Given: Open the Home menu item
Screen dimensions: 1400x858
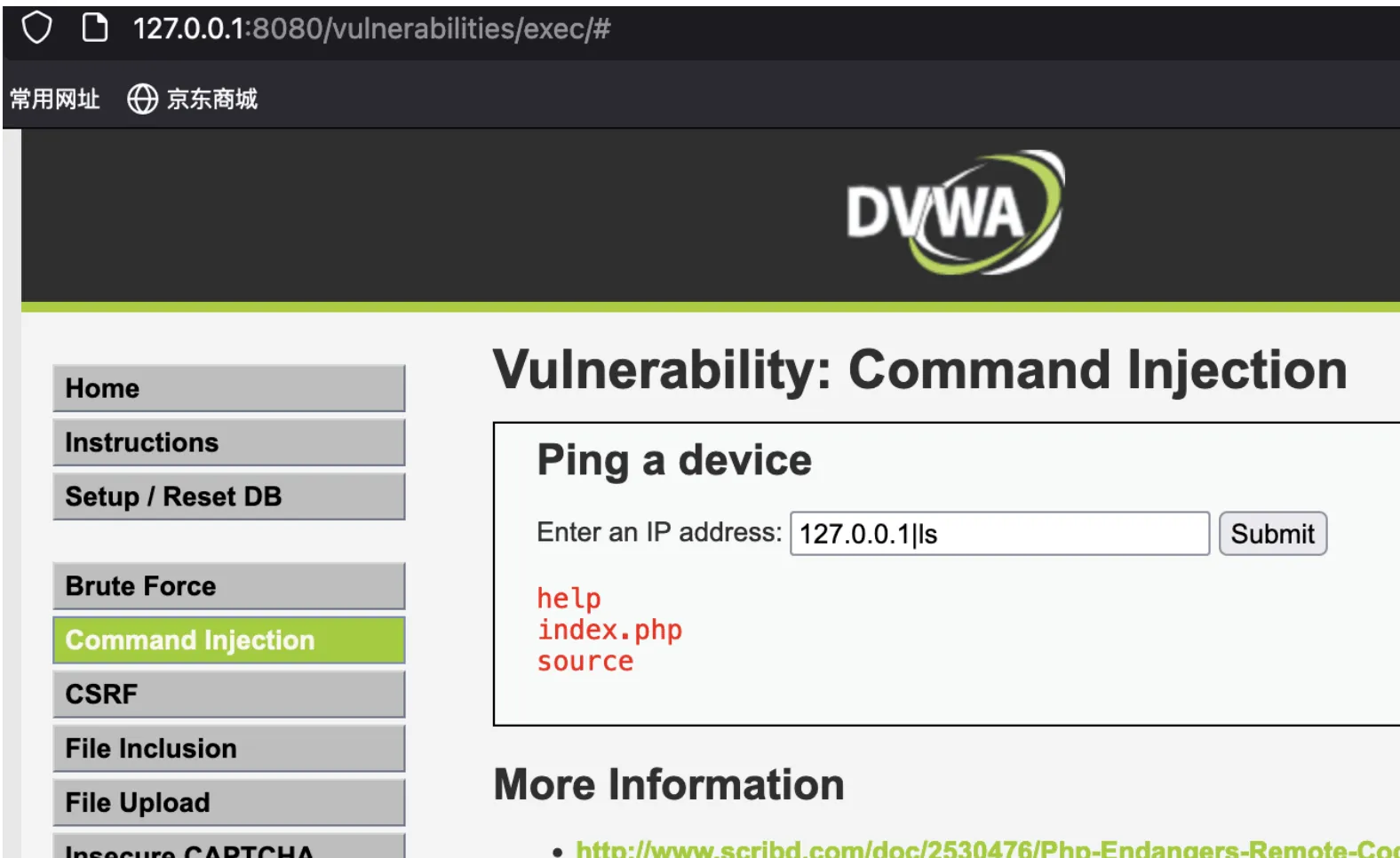Looking at the screenshot, I should [229, 388].
